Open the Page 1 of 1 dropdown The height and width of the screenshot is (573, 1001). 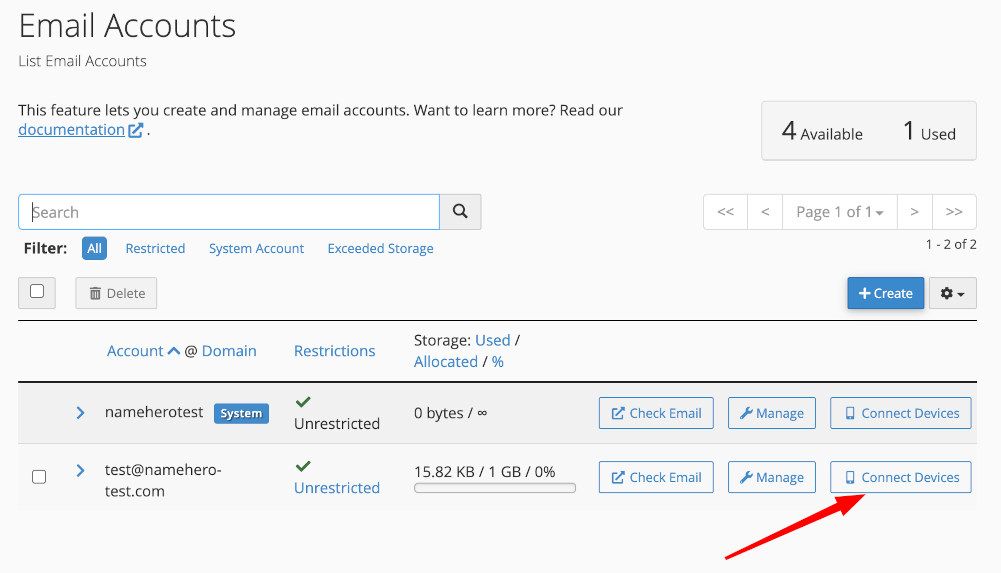tap(839, 212)
